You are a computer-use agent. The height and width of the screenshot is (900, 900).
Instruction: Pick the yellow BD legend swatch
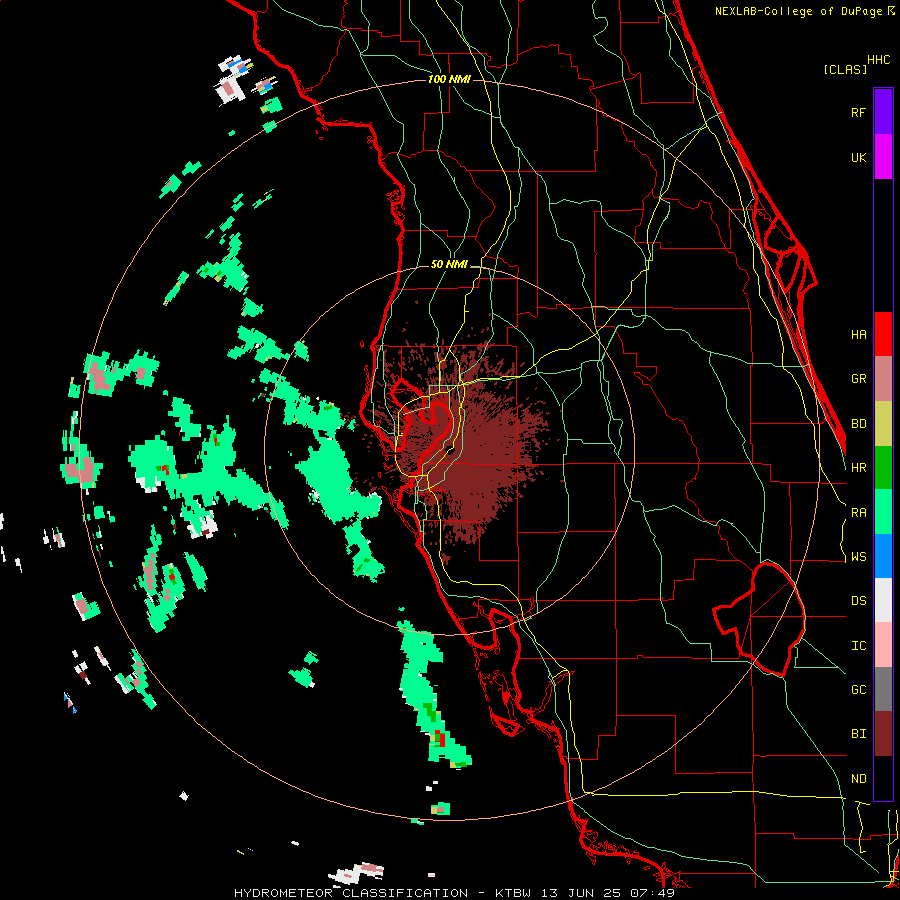[883, 424]
